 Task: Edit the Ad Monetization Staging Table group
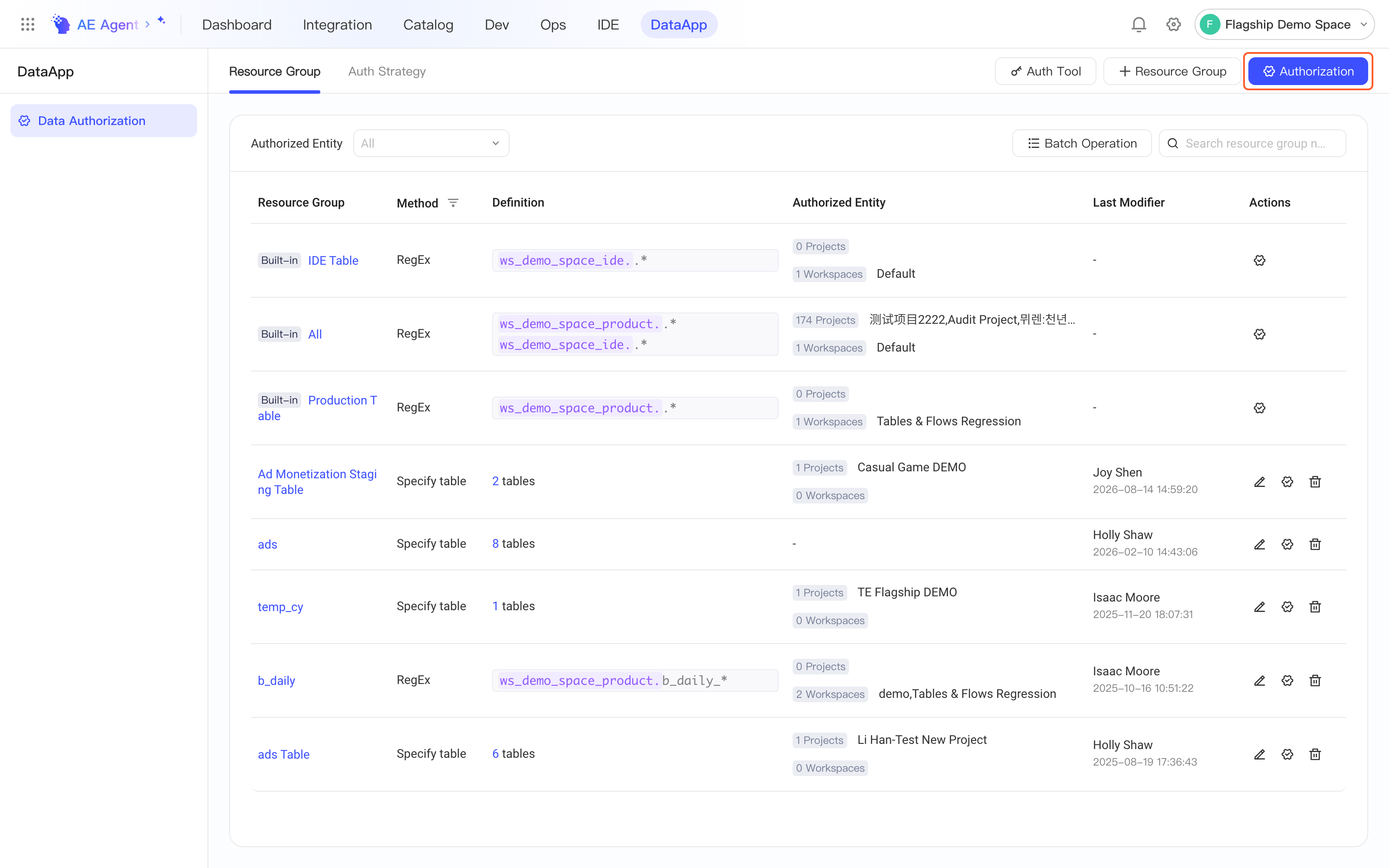(x=1259, y=482)
